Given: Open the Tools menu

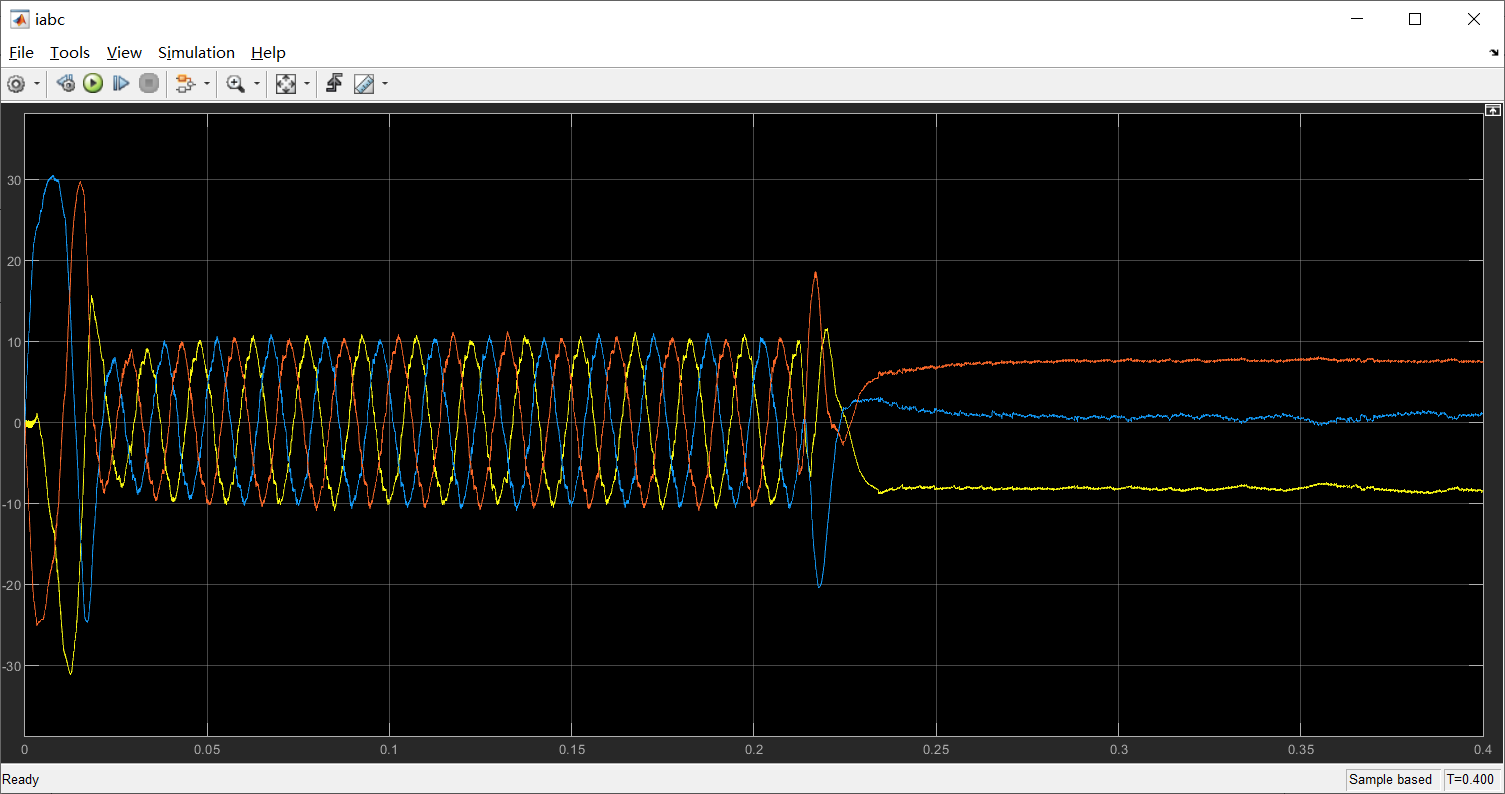Looking at the screenshot, I should (70, 52).
